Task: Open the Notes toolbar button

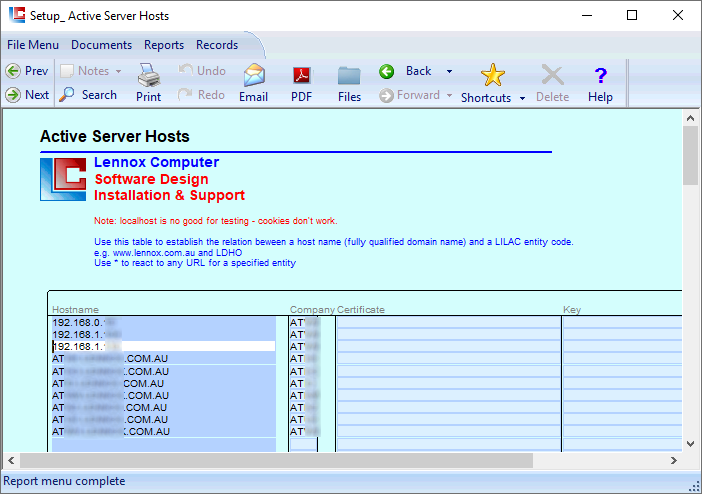Action: coord(85,71)
